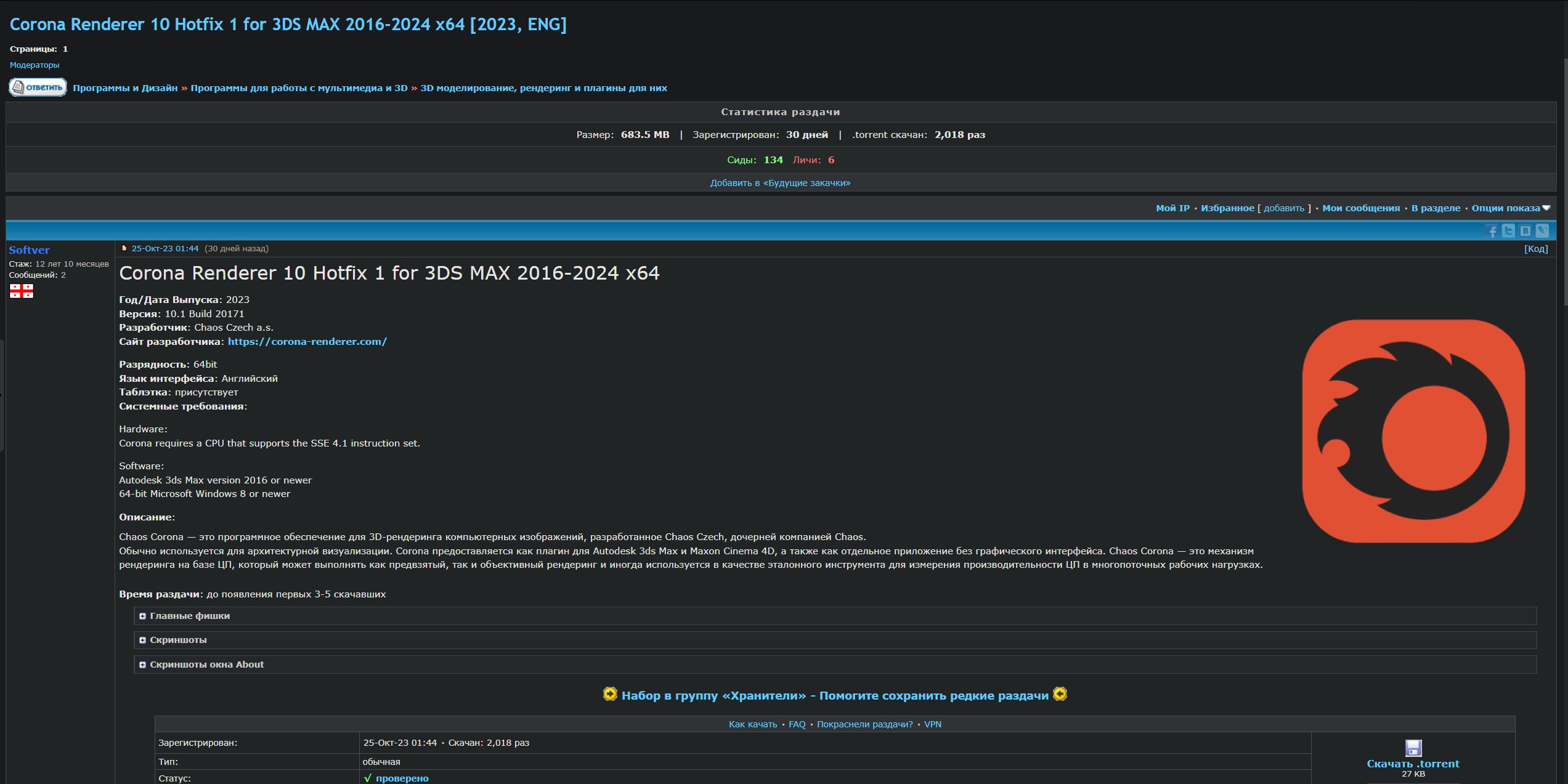Image resolution: width=1568 pixels, height=784 pixels.
Task: Open the 'Модераторы' link
Action: click(x=35, y=65)
